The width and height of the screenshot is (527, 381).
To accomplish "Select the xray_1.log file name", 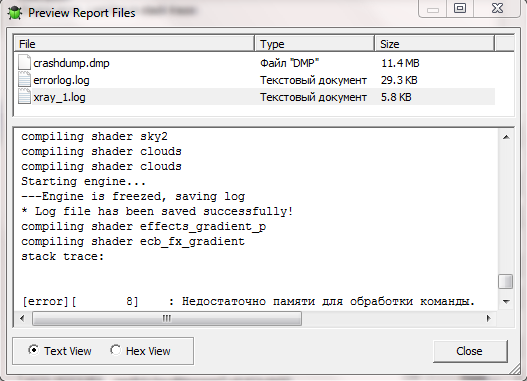I will point(59,97).
